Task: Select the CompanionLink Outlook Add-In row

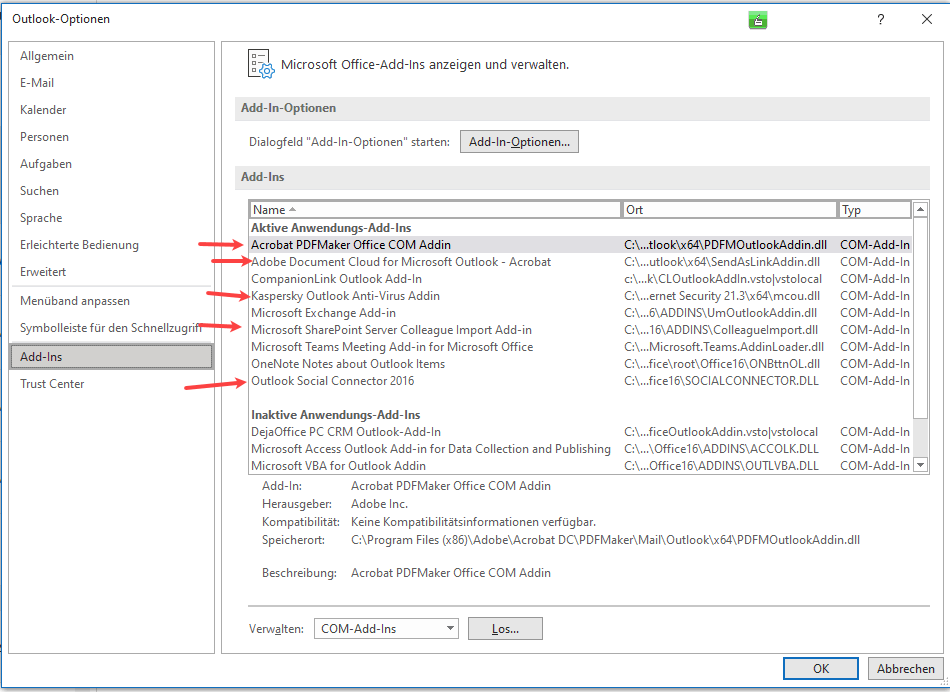Action: click(580, 279)
